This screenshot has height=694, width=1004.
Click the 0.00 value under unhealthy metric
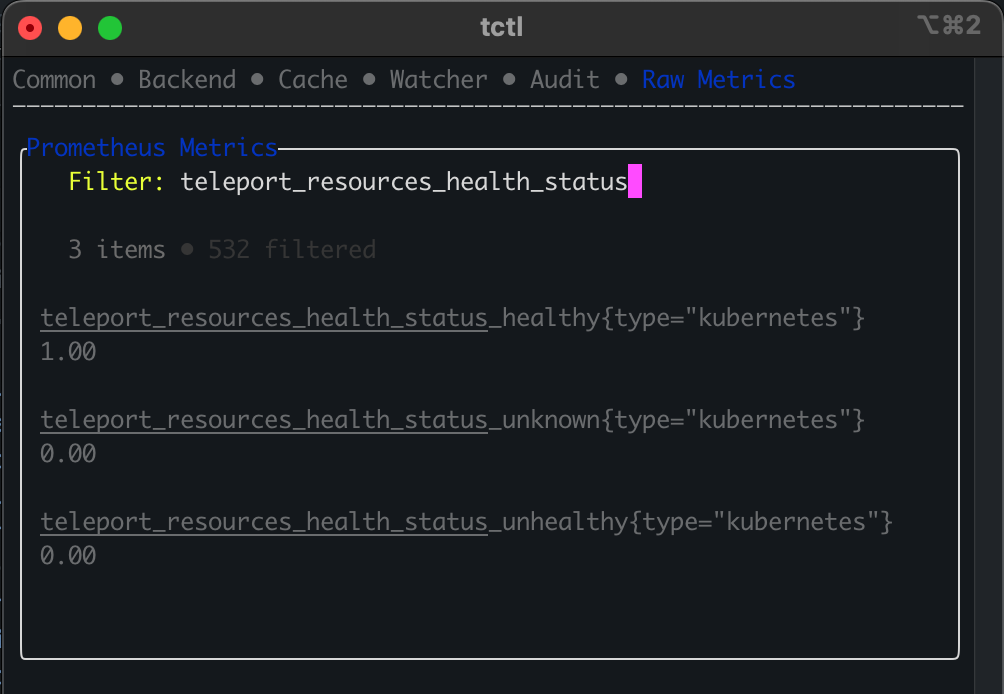click(68, 555)
